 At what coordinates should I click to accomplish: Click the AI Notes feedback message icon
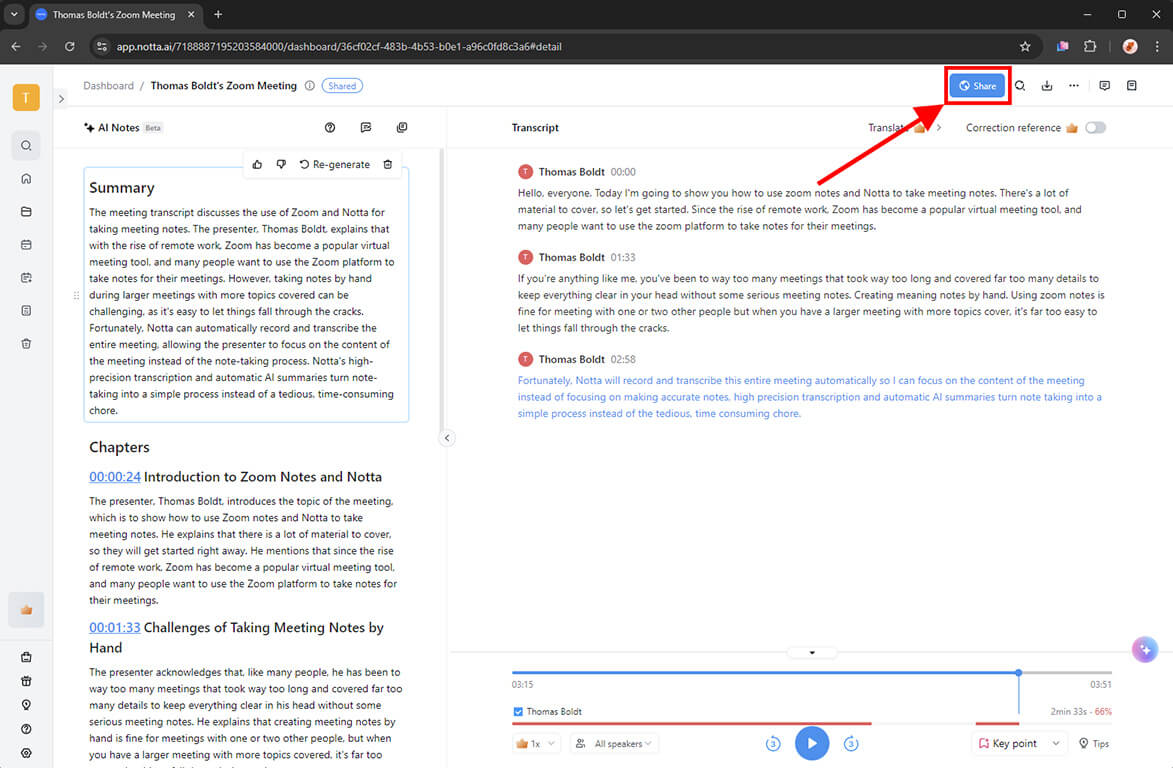(x=366, y=128)
